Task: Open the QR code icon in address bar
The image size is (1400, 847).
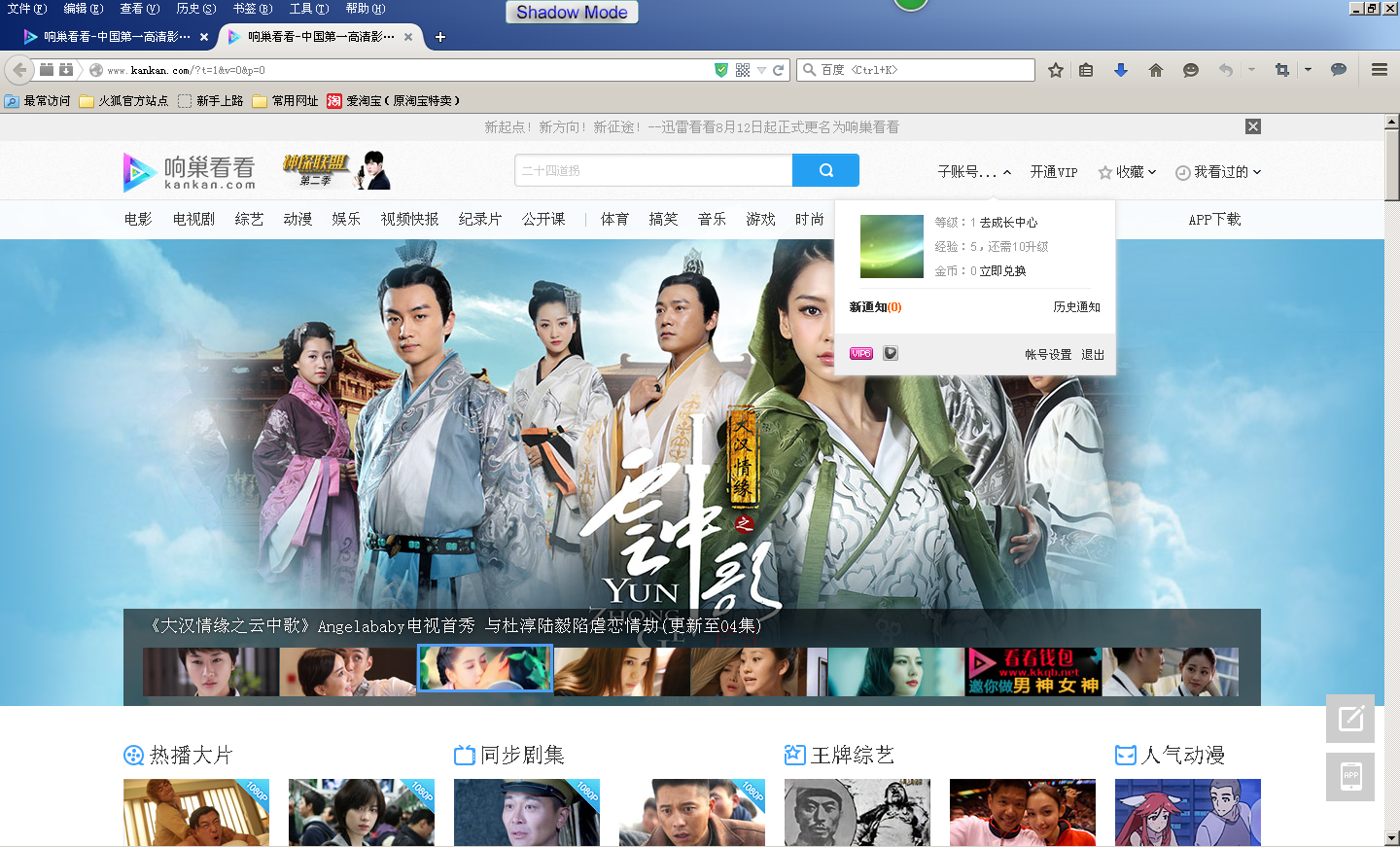Action: [x=743, y=70]
